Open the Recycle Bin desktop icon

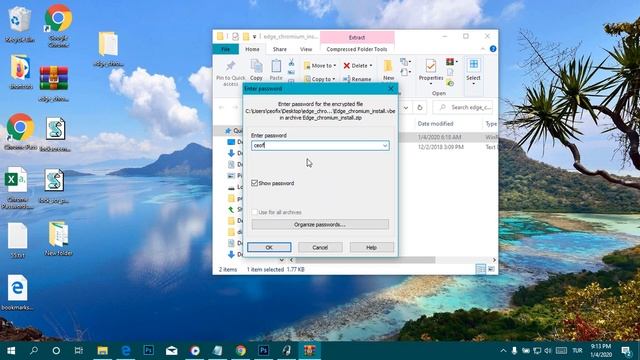(19, 24)
